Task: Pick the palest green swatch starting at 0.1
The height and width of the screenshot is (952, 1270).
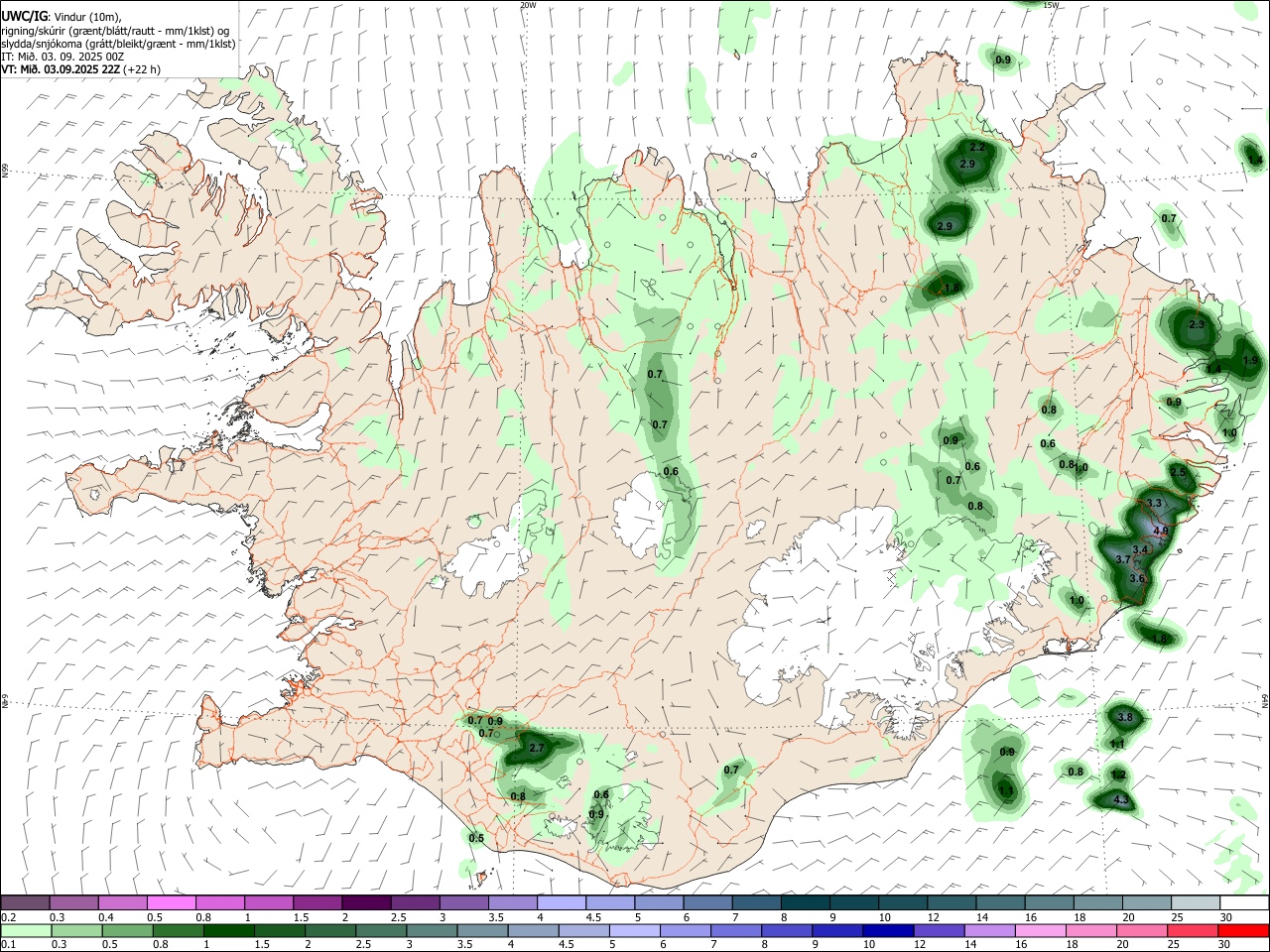Action: pyautogui.click(x=25, y=930)
